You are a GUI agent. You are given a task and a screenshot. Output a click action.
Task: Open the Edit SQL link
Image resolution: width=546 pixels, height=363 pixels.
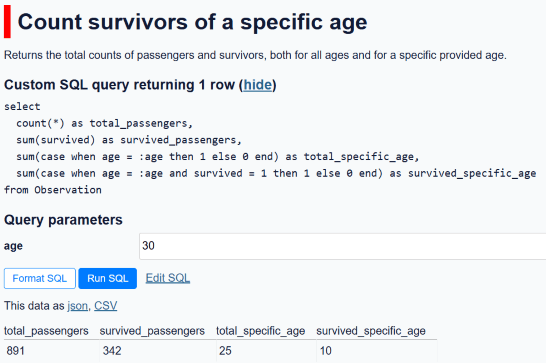click(x=168, y=278)
